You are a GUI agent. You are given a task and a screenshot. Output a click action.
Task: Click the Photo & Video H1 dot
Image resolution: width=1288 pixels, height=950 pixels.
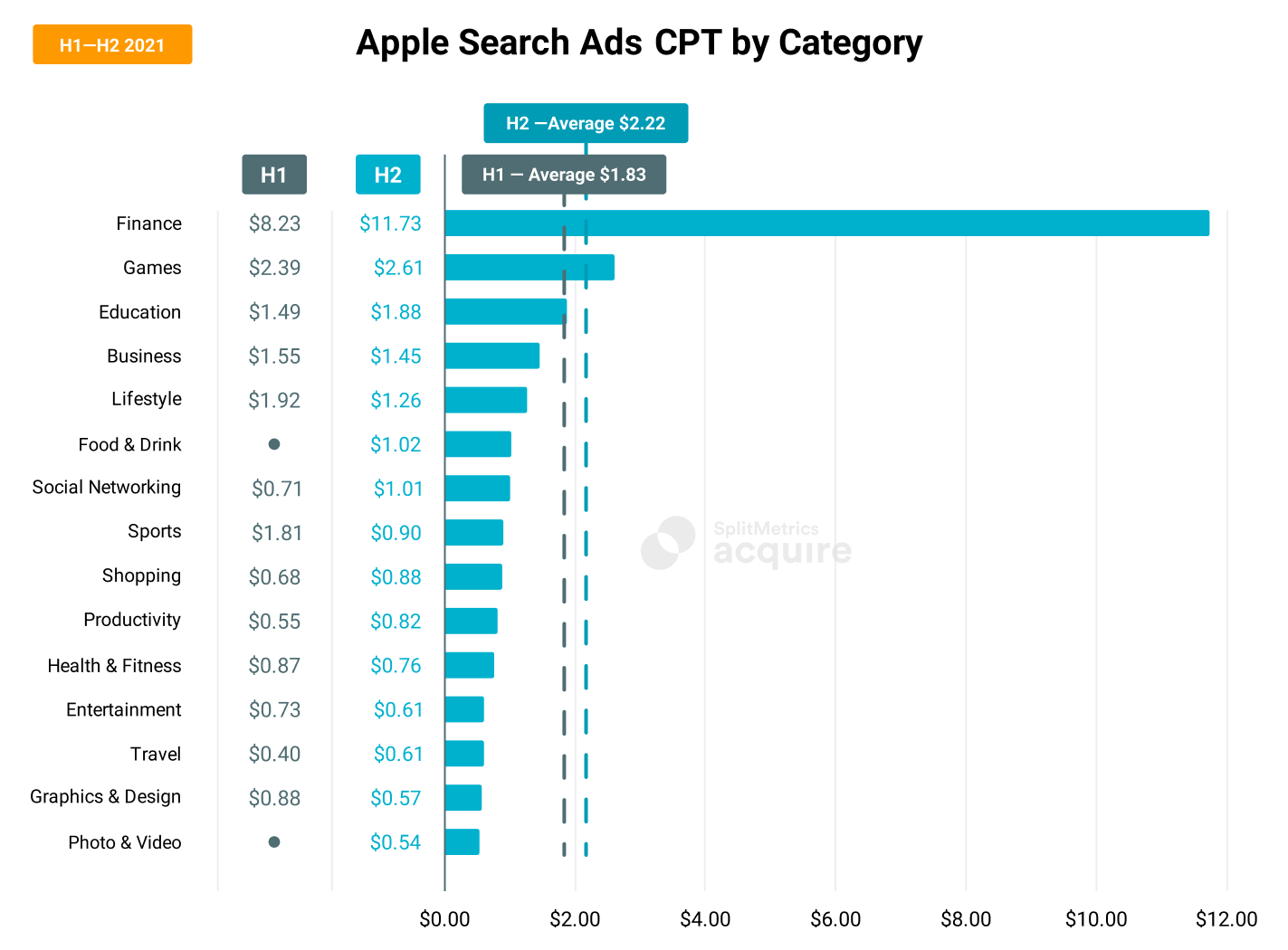274,842
